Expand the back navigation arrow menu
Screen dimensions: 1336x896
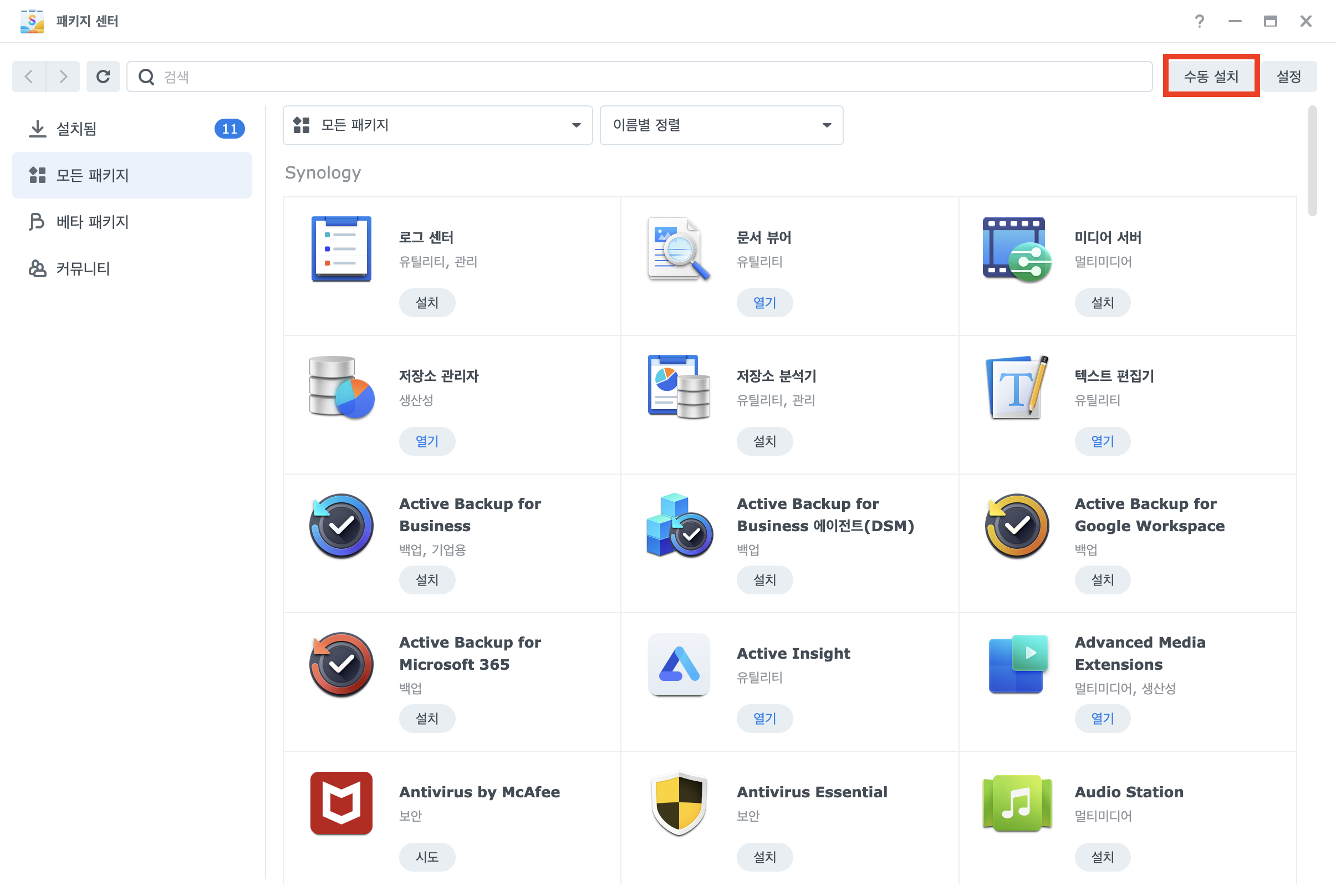pyautogui.click(x=28, y=76)
